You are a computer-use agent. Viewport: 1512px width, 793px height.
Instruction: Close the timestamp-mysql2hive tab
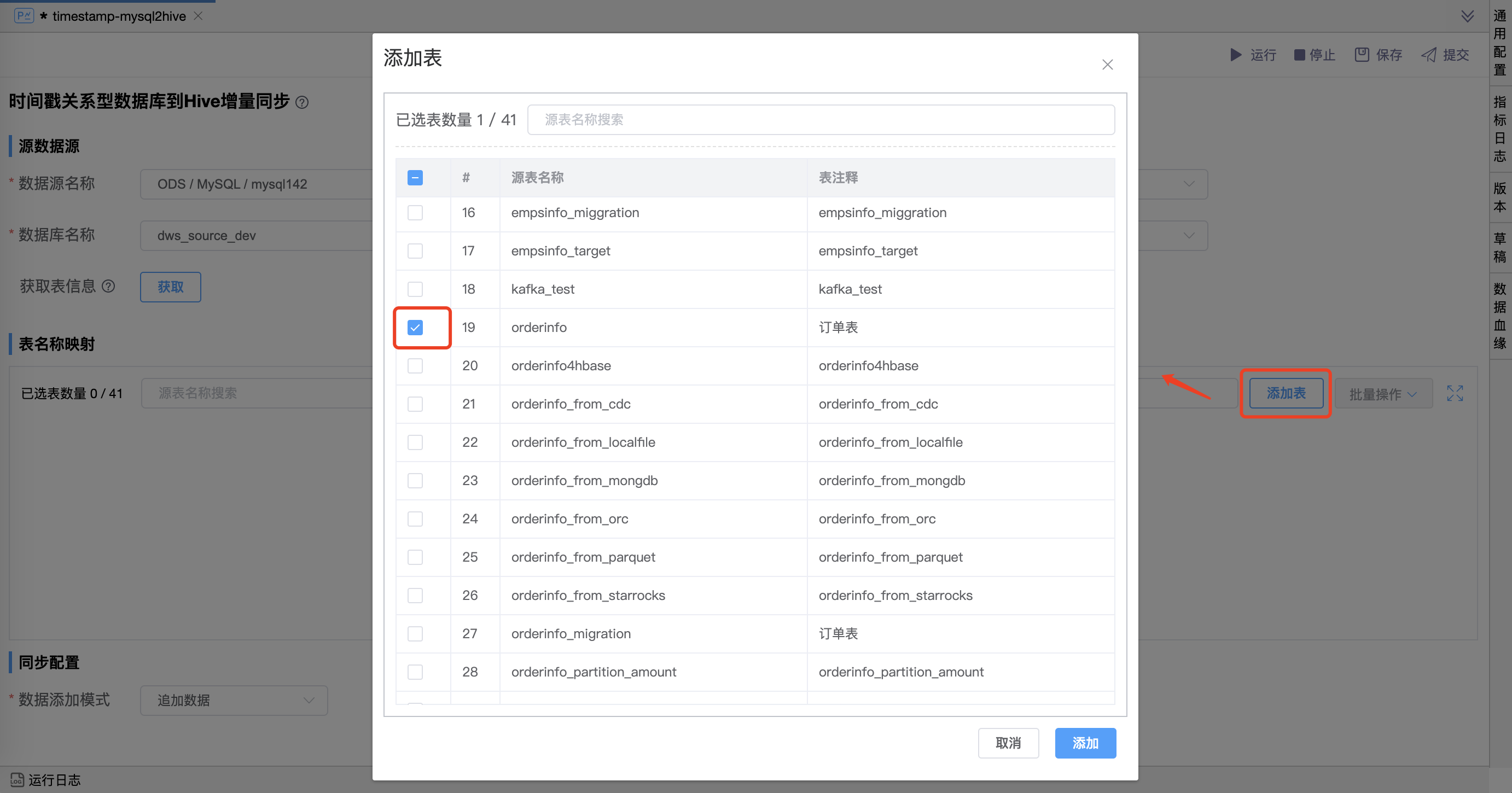[x=199, y=16]
